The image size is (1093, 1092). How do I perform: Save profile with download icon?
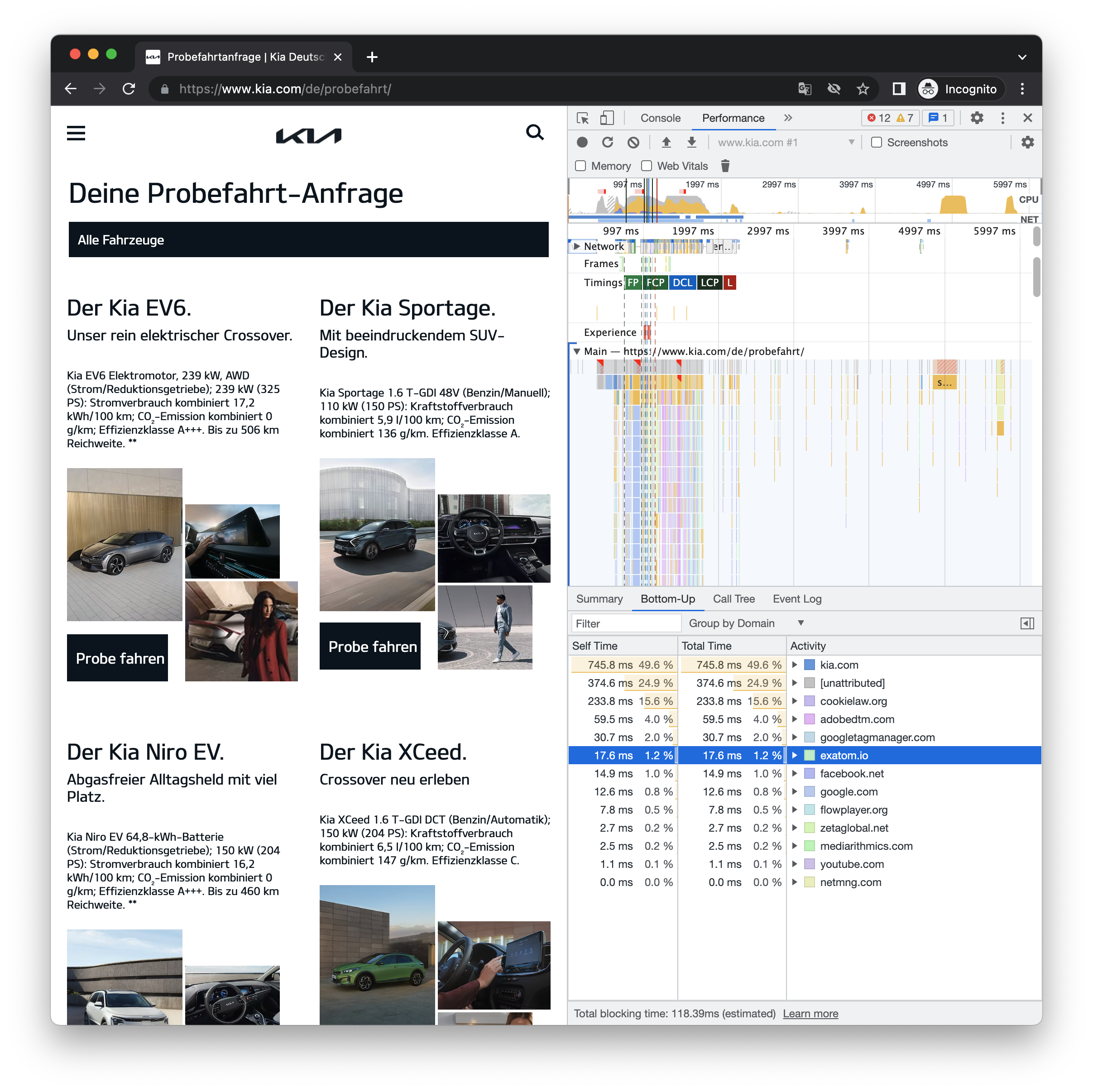point(691,143)
